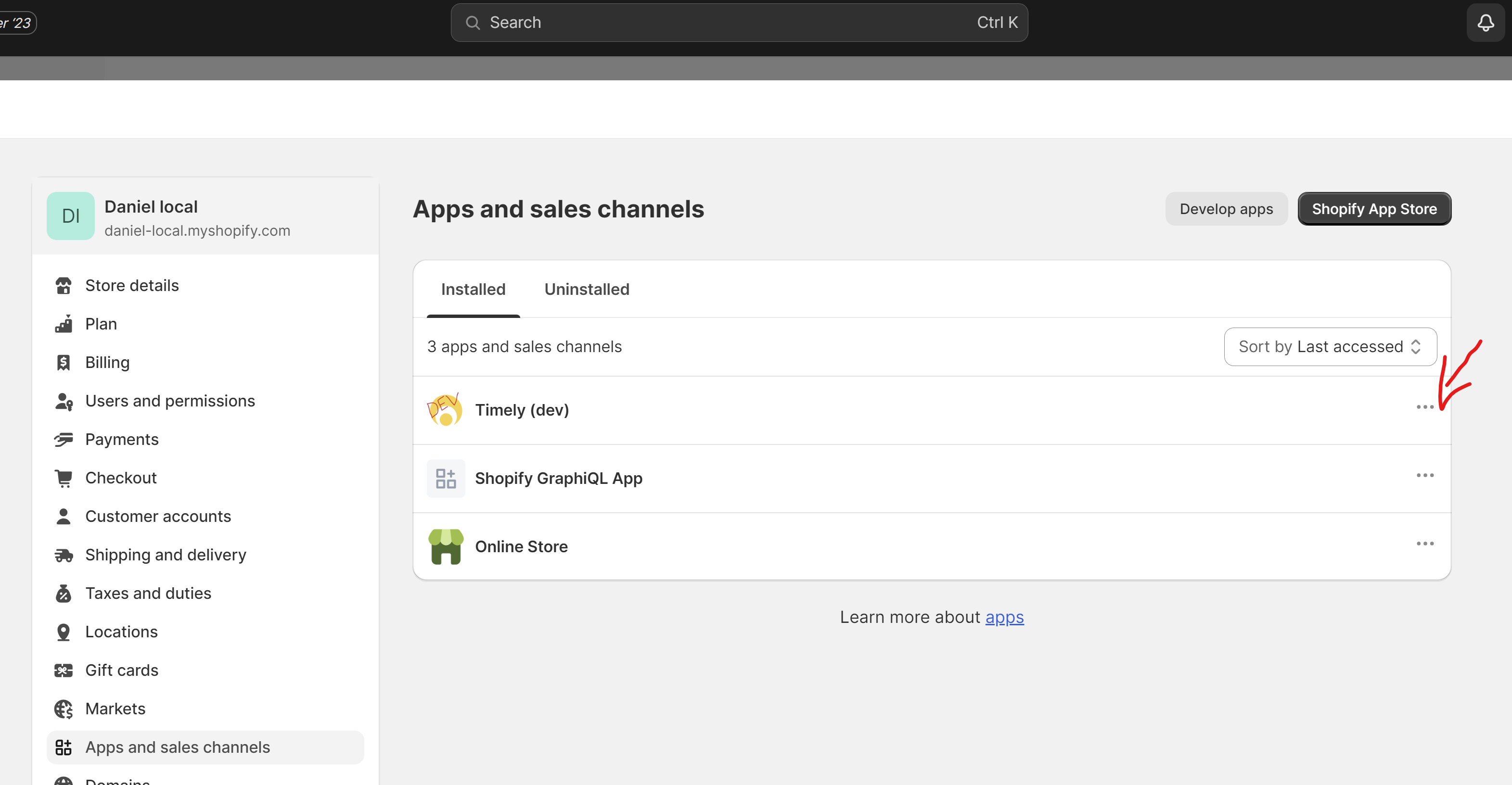Click the Locations pin icon
The image size is (1512, 785).
[x=64, y=632]
